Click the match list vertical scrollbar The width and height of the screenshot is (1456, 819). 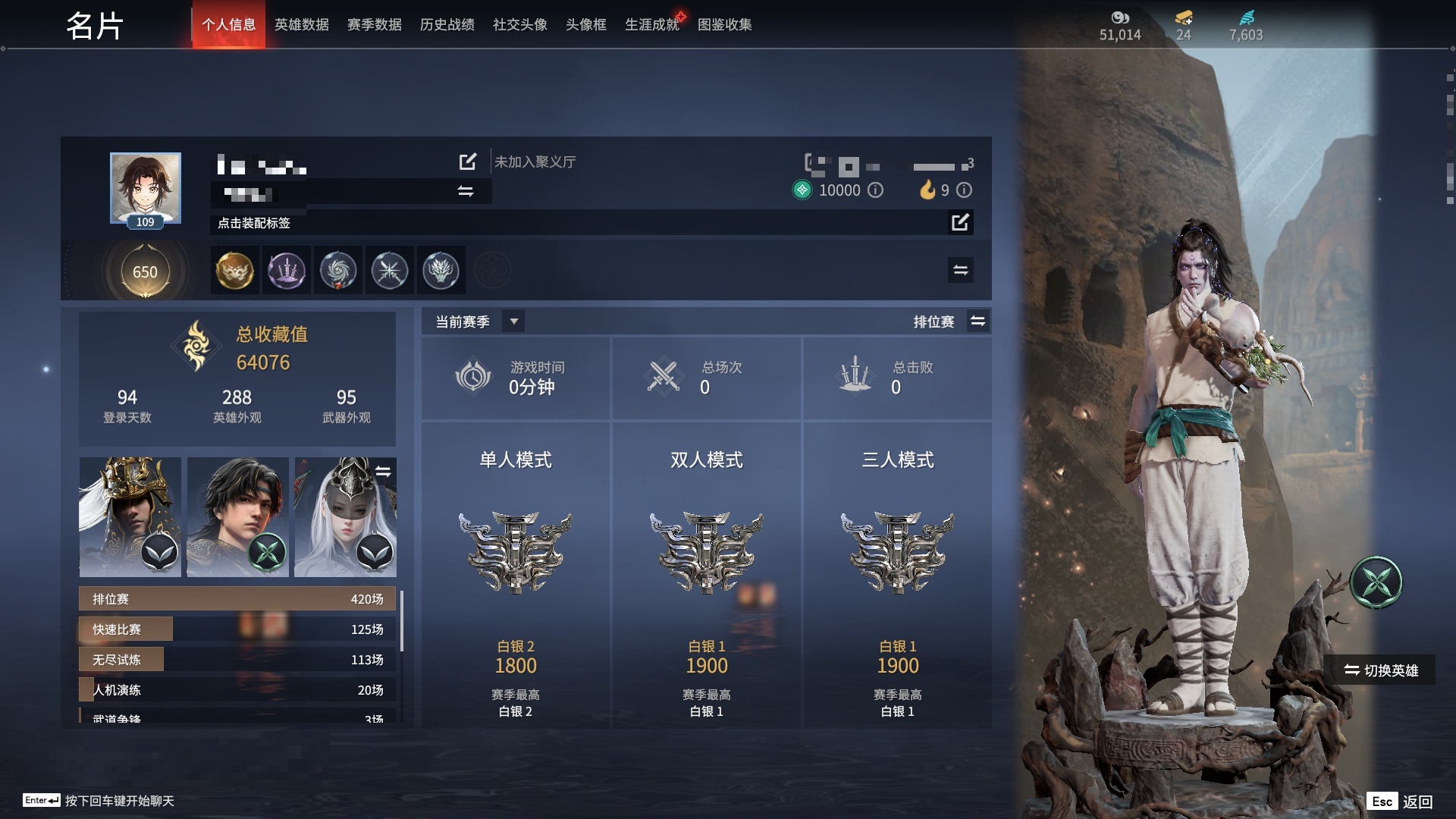(401, 622)
